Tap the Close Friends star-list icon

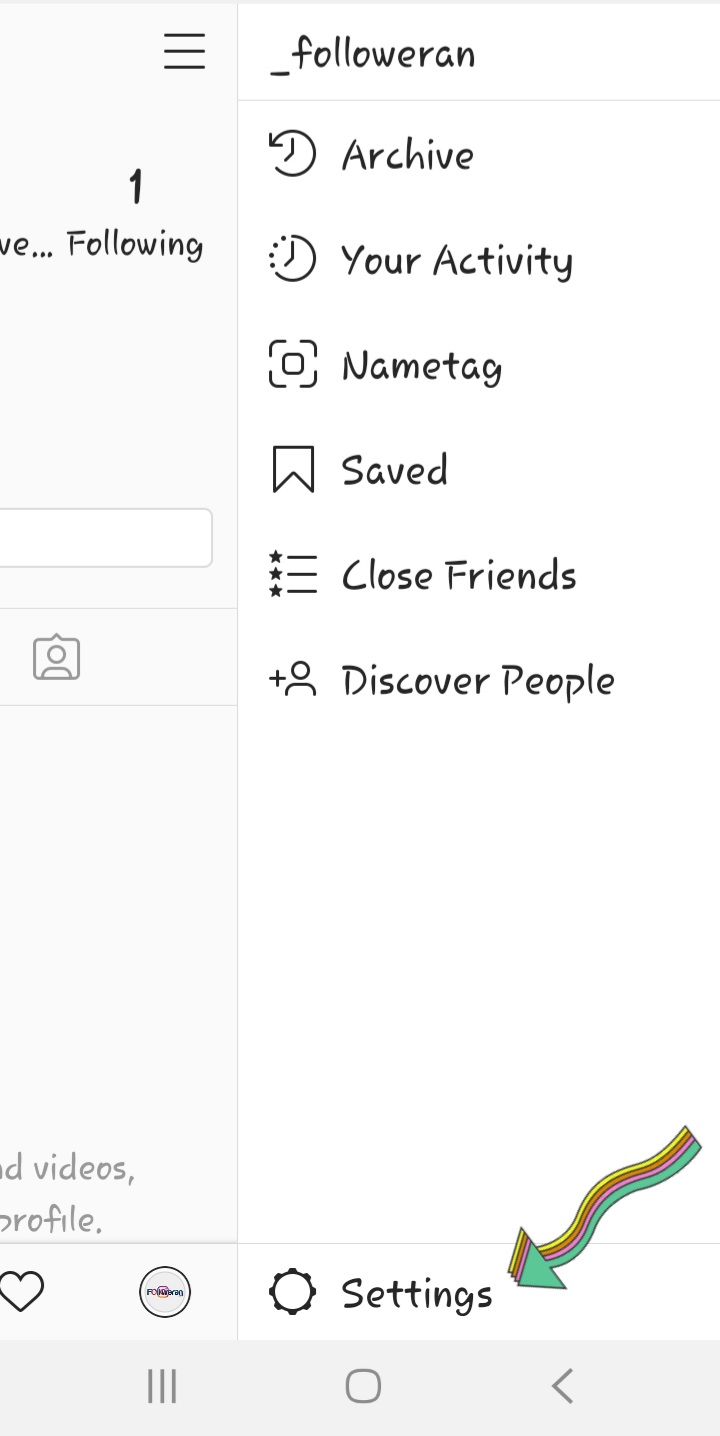292,575
